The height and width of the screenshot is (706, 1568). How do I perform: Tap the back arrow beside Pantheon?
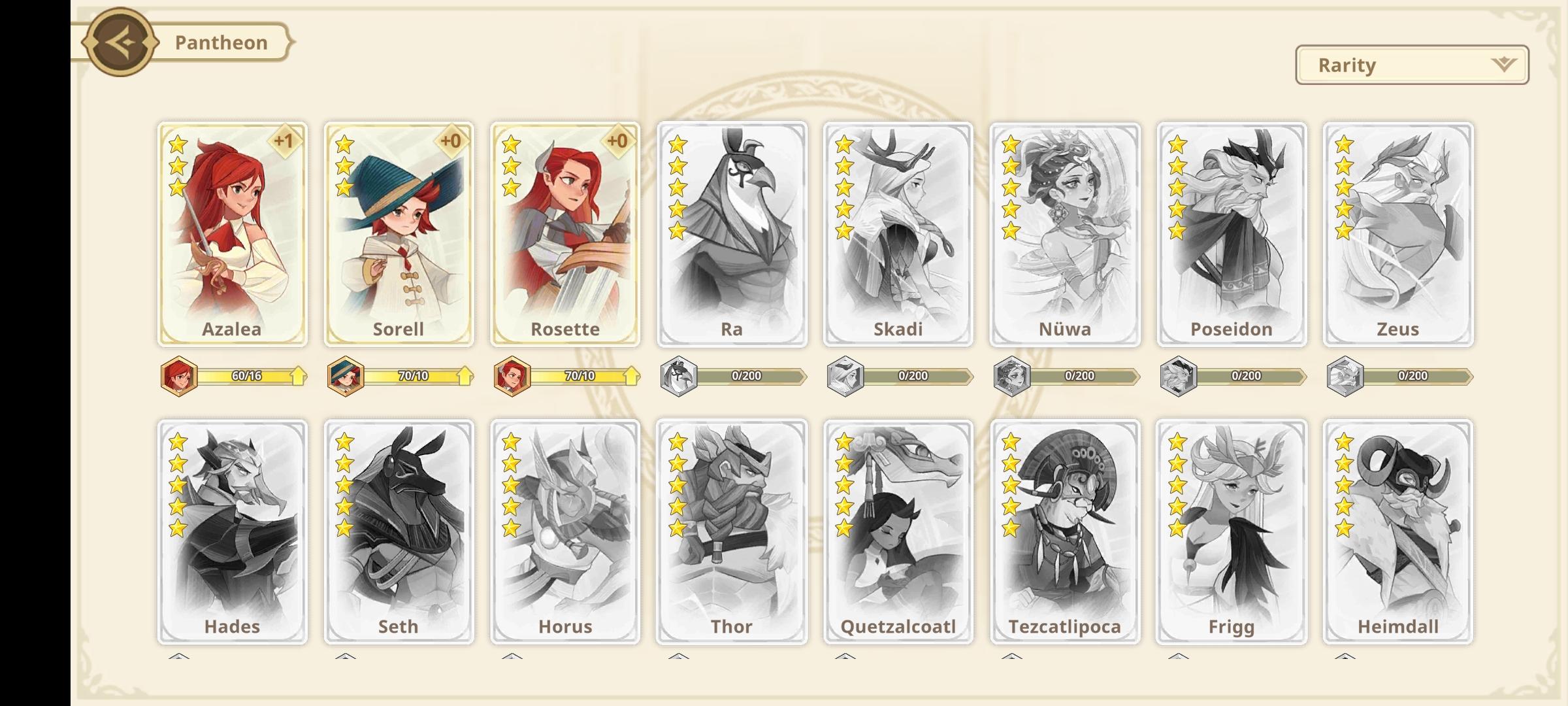tap(121, 42)
